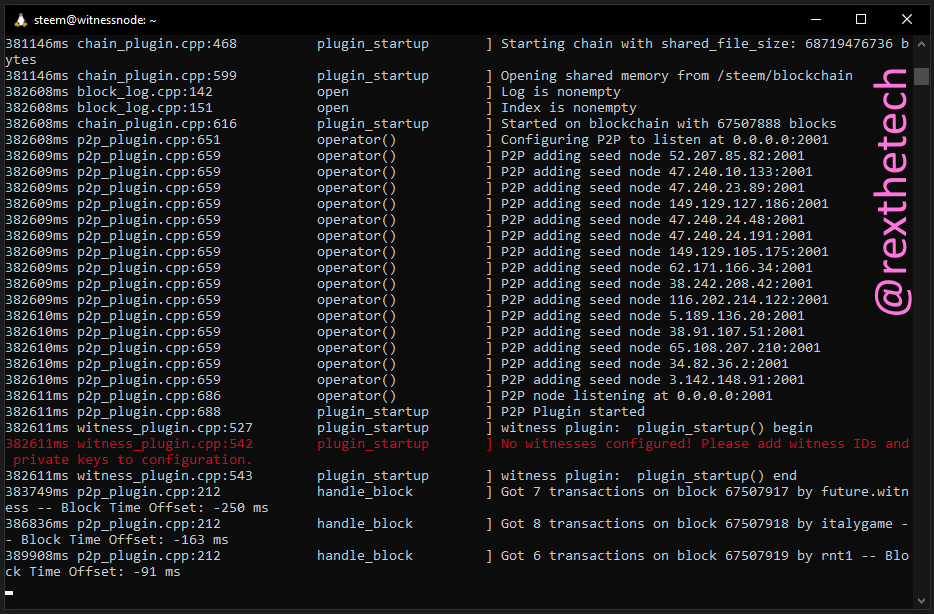Viewport: 934px width, 614px height.
Task: Maximize the terminal window
Action: point(861,19)
